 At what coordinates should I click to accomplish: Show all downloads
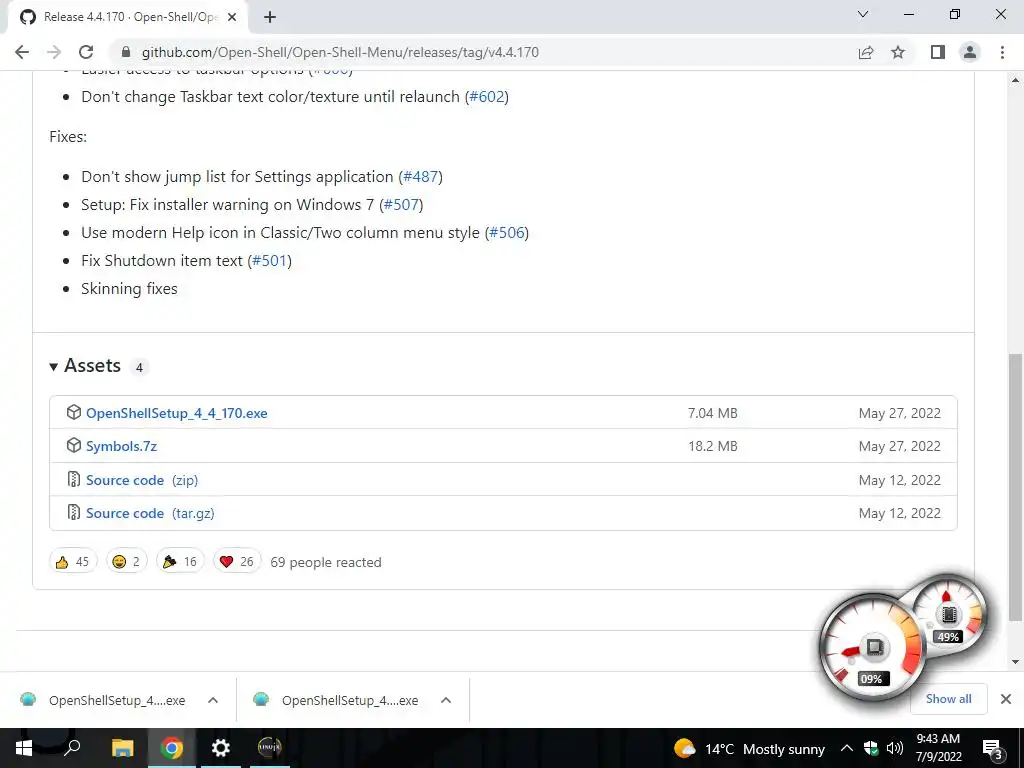coord(948,699)
